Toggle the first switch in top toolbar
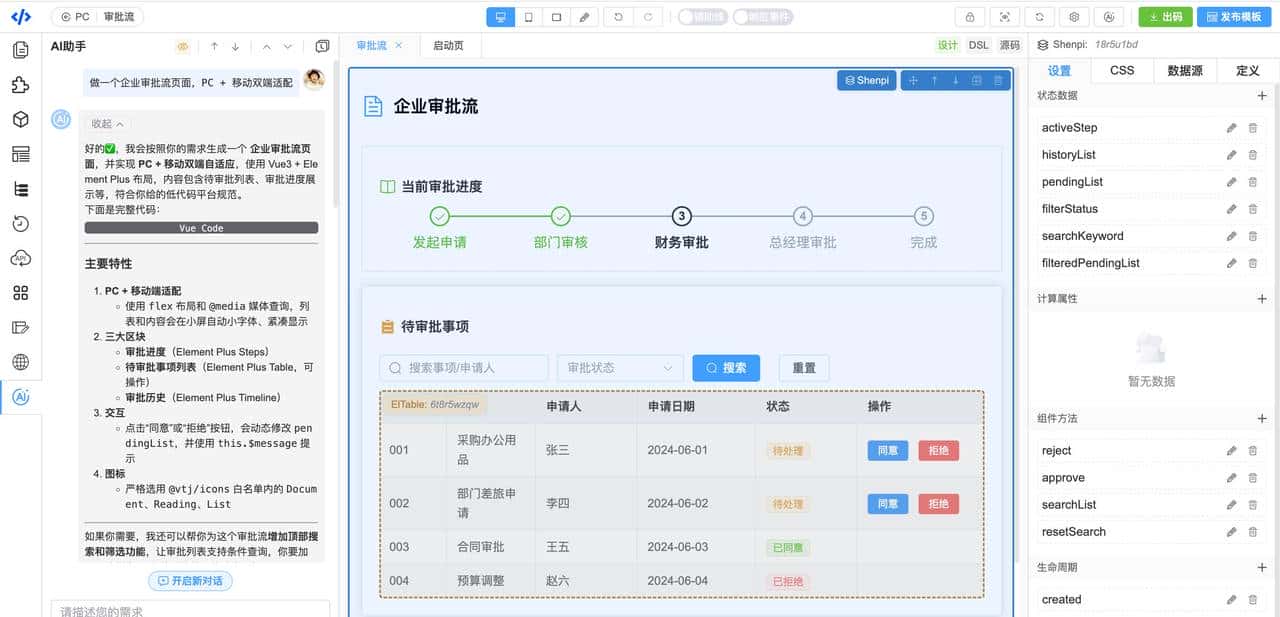 (x=701, y=17)
